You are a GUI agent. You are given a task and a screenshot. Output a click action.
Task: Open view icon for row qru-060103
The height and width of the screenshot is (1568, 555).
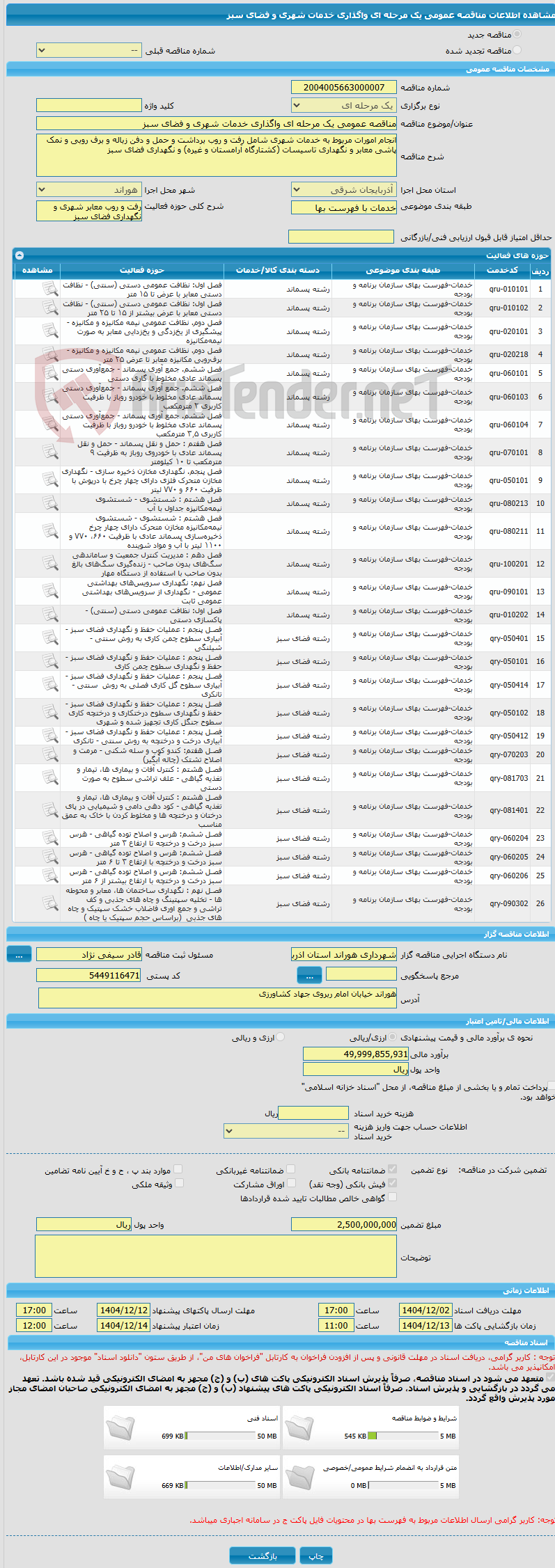coord(49,397)
